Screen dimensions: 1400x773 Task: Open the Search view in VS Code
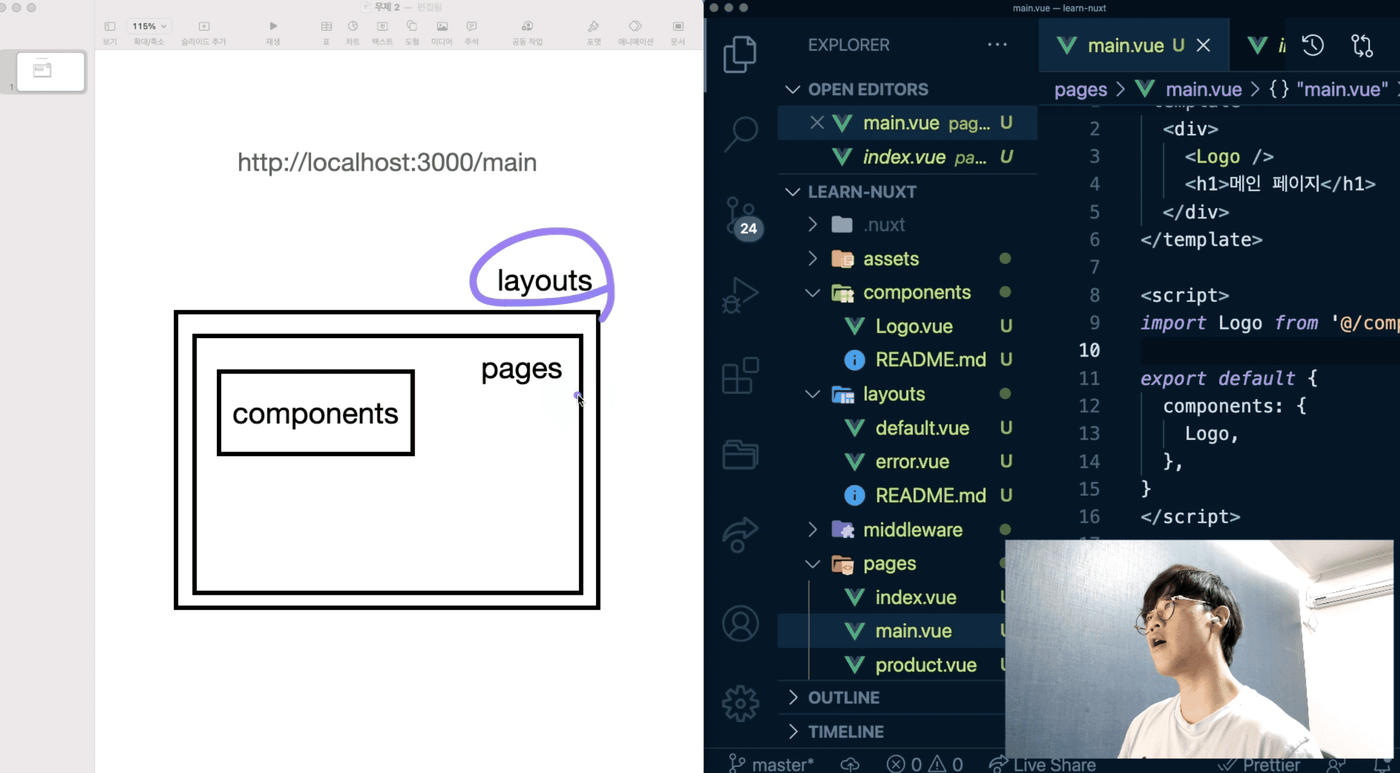(741, 133)
